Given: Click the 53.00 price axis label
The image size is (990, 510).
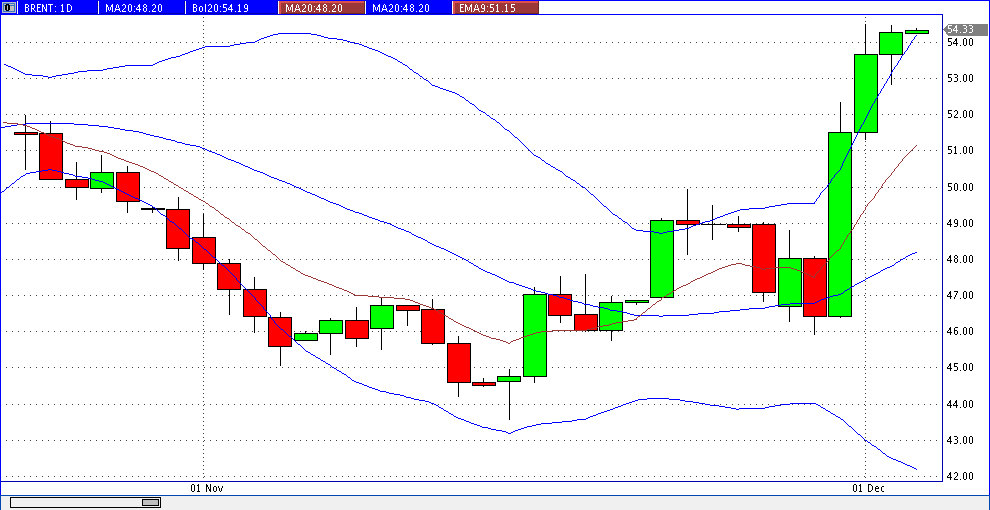Looking at the screenshot, I should pyautogui.click(x=960, y=78).
